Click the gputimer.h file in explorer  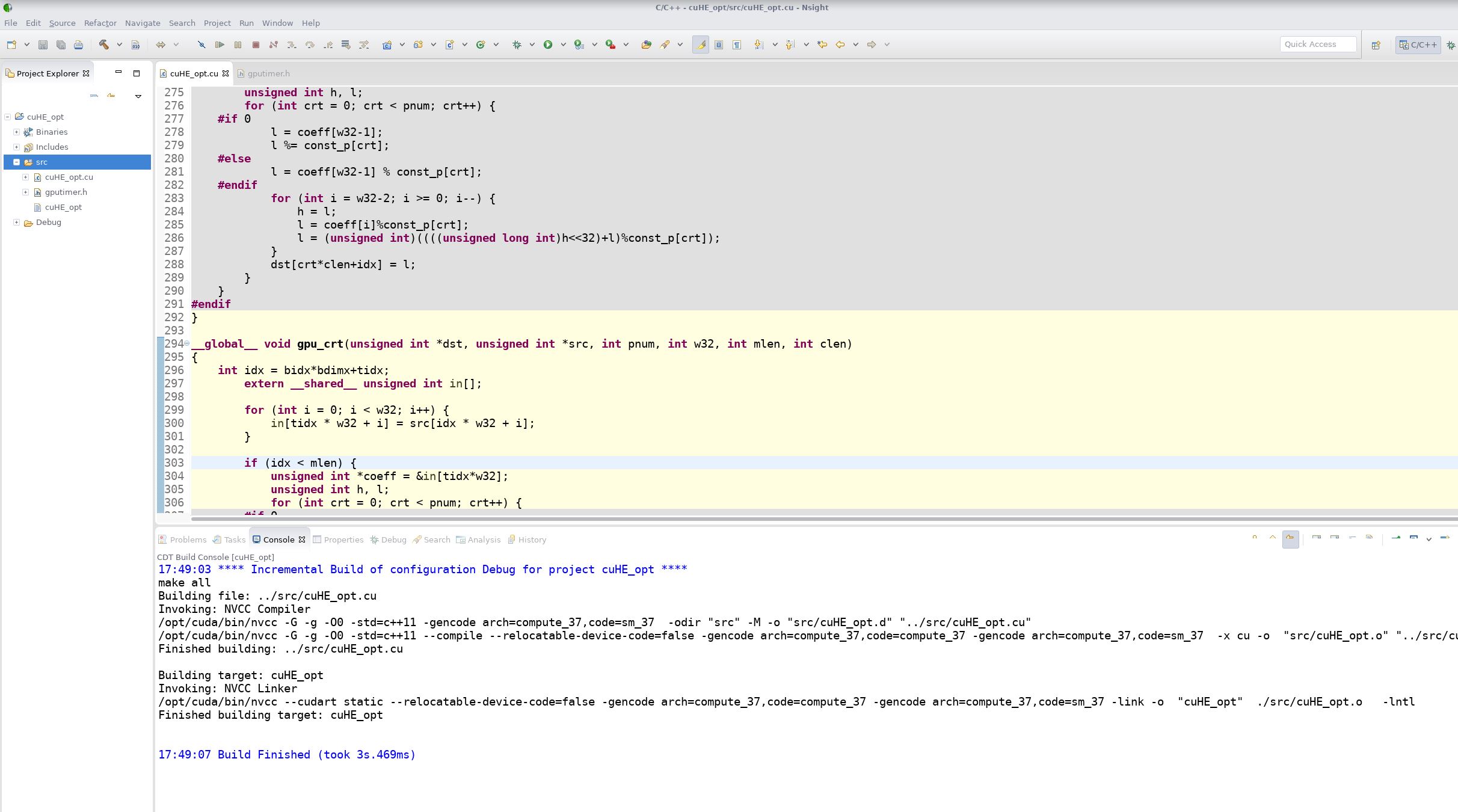(65, 192)
